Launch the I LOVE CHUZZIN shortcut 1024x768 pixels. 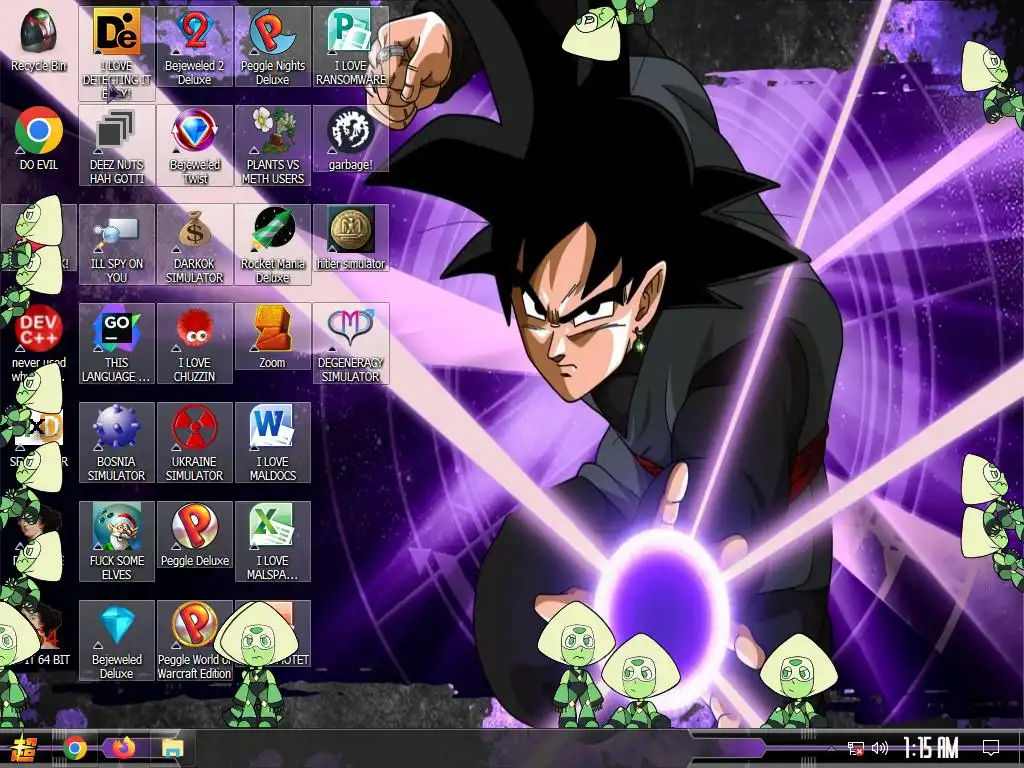click(x=195, y=344)
